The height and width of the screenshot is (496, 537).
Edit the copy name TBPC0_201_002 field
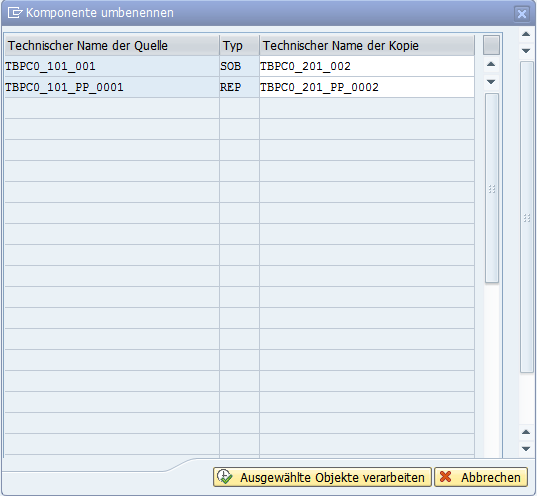(367, 66)
